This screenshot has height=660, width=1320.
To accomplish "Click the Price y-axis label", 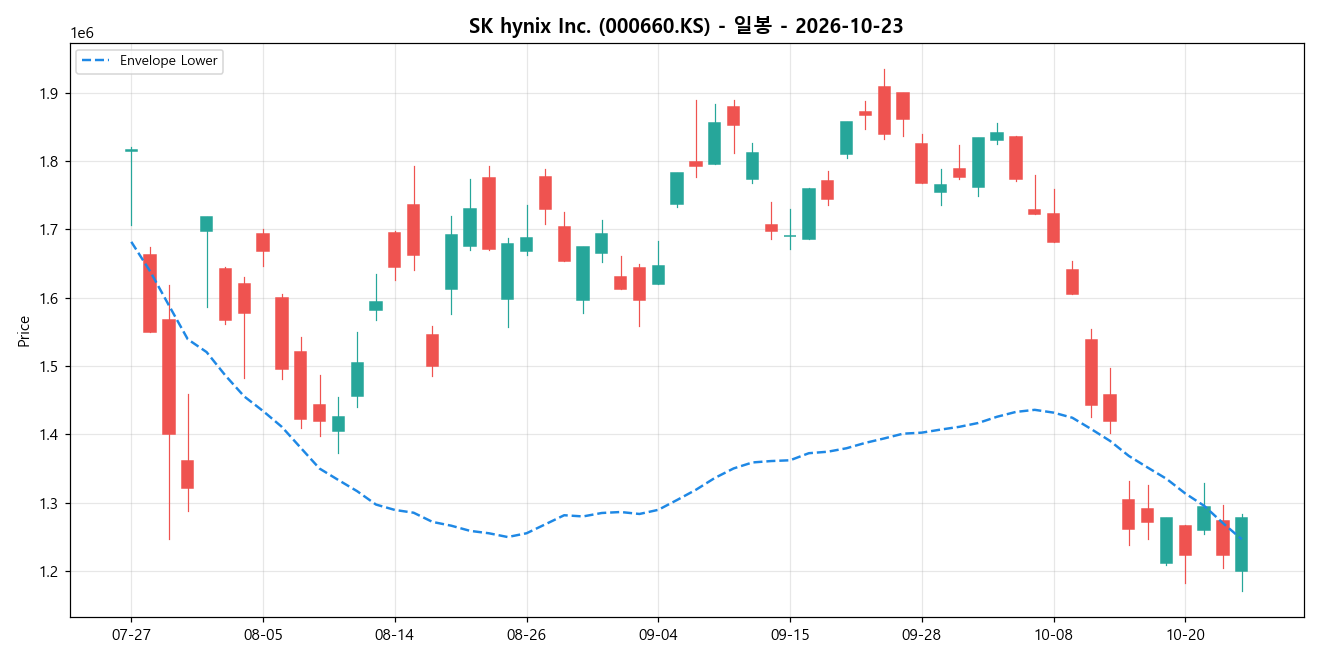I will coord(23,331).
